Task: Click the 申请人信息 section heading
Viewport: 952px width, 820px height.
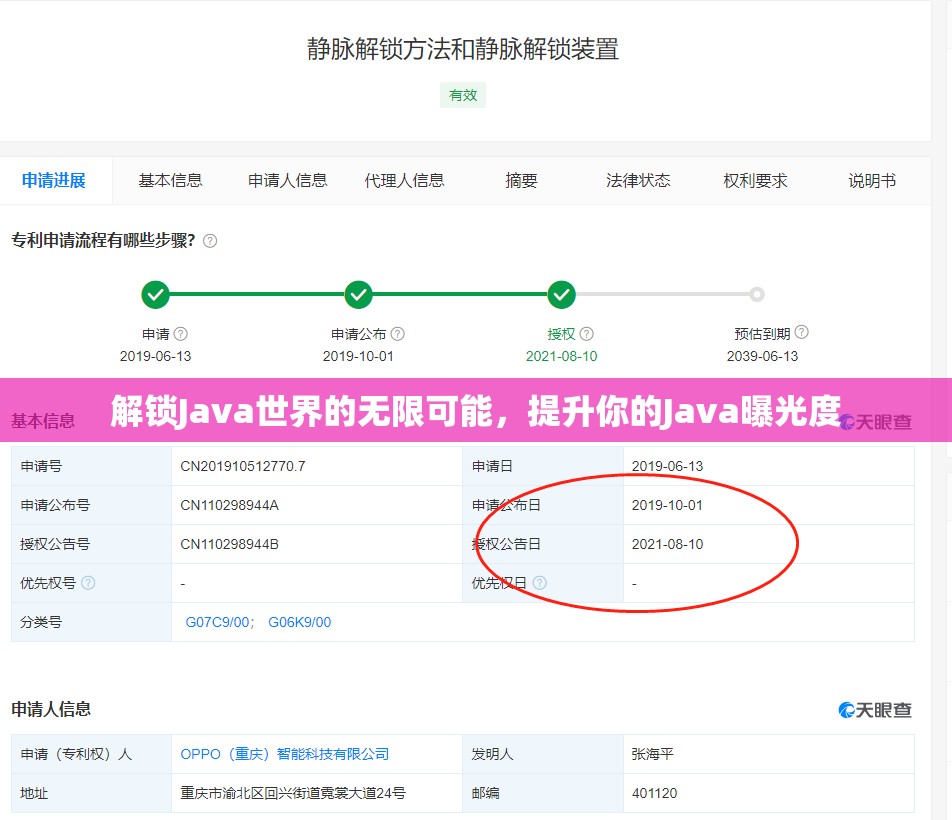Action: point(51,709)
